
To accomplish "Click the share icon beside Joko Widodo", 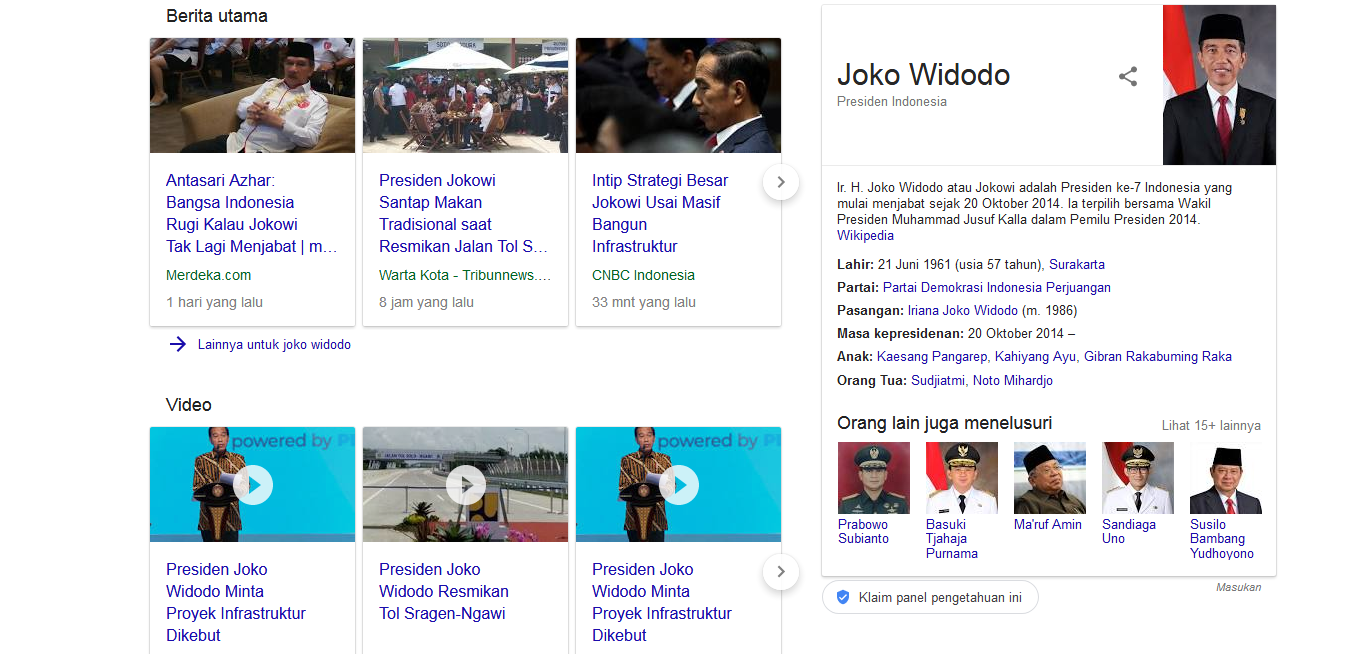I will 1128,76.
